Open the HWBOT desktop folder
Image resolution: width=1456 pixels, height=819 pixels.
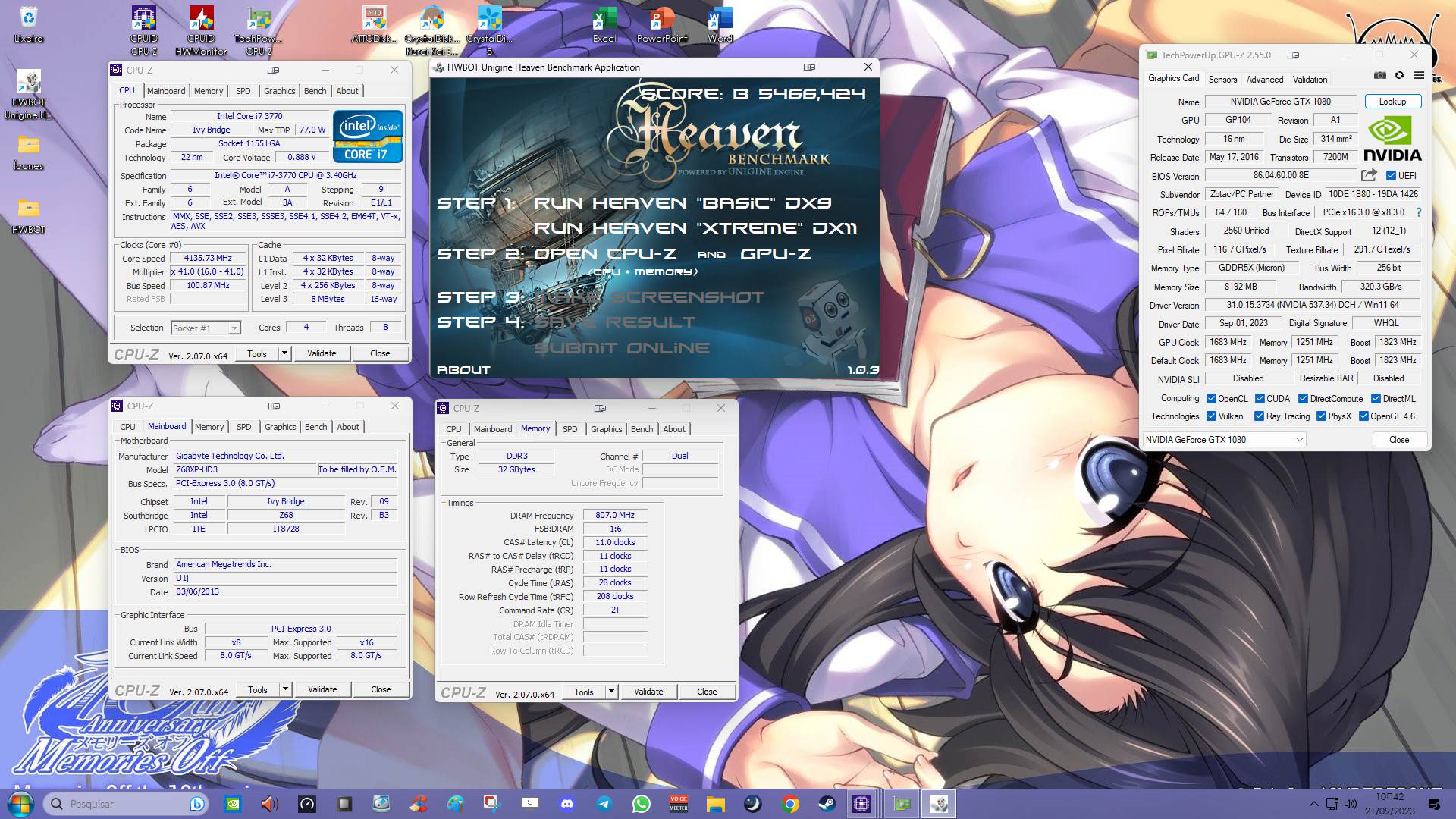click(x=28, y=216)
